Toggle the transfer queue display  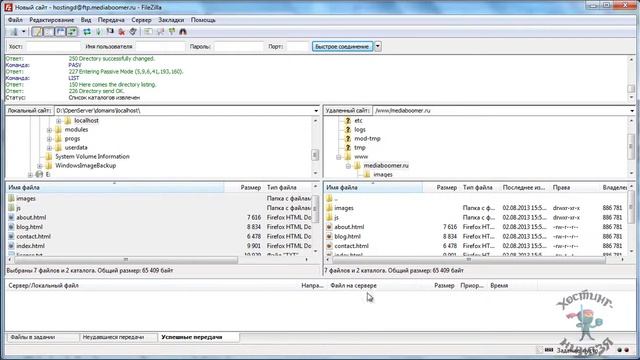click(72, 31)
